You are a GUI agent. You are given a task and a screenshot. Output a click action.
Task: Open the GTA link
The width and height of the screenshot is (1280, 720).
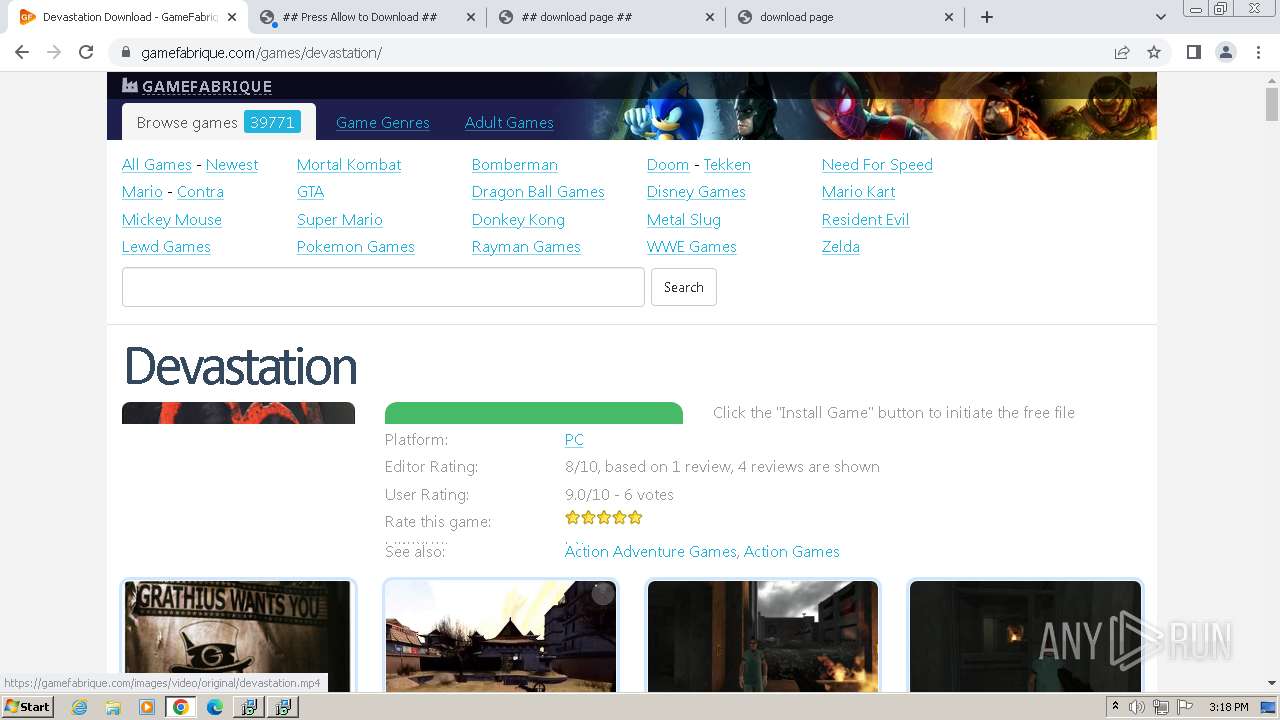tap(310, 192)
